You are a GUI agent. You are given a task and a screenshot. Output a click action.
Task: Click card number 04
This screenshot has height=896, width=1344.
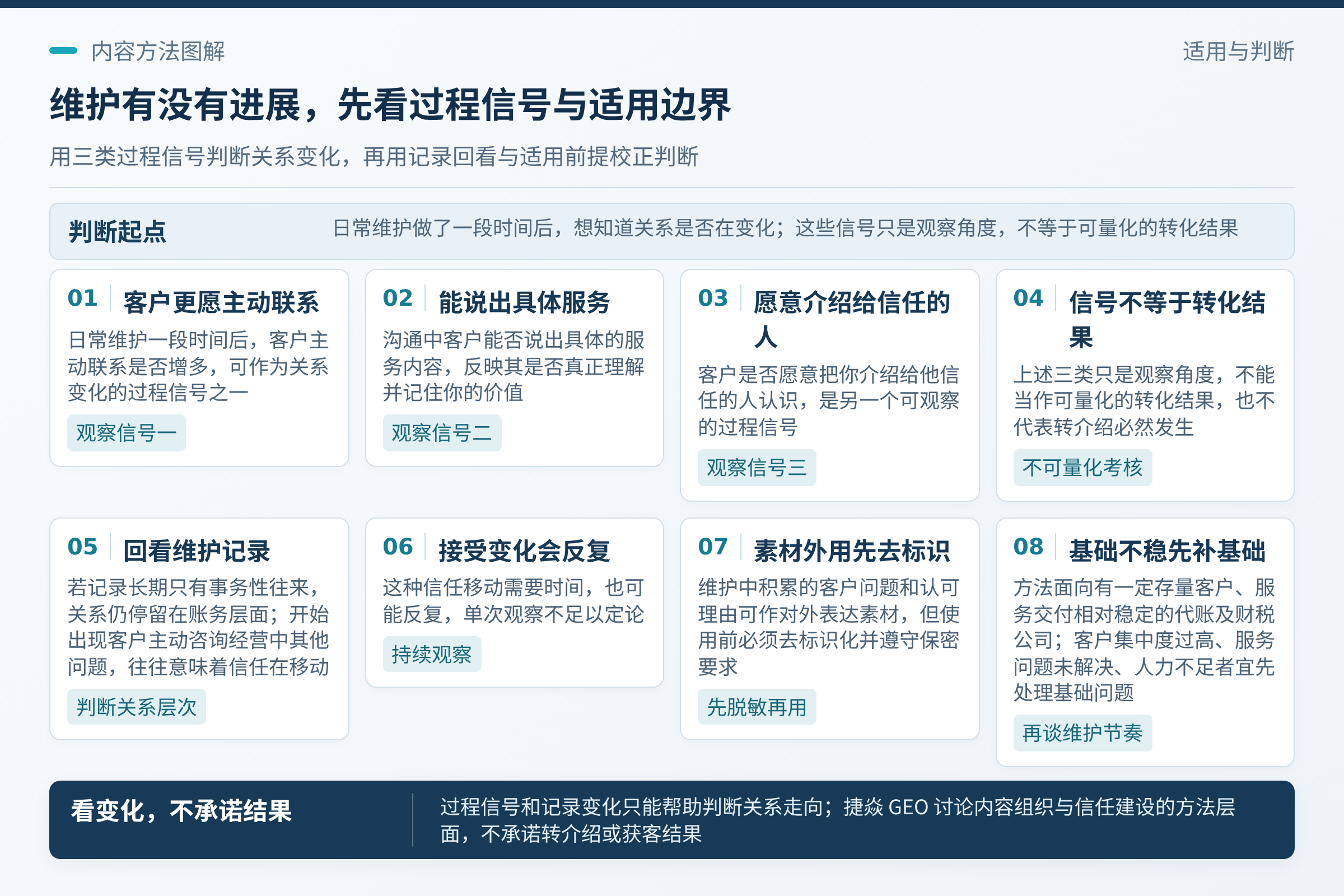click(x=1029, y=298)
